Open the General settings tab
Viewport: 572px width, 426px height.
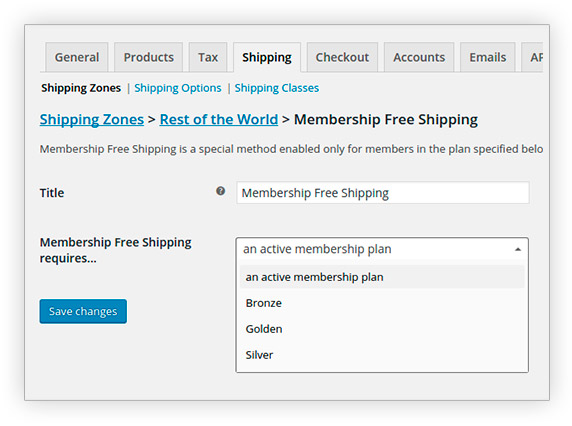pyautogui.click(x=77, y=57)
